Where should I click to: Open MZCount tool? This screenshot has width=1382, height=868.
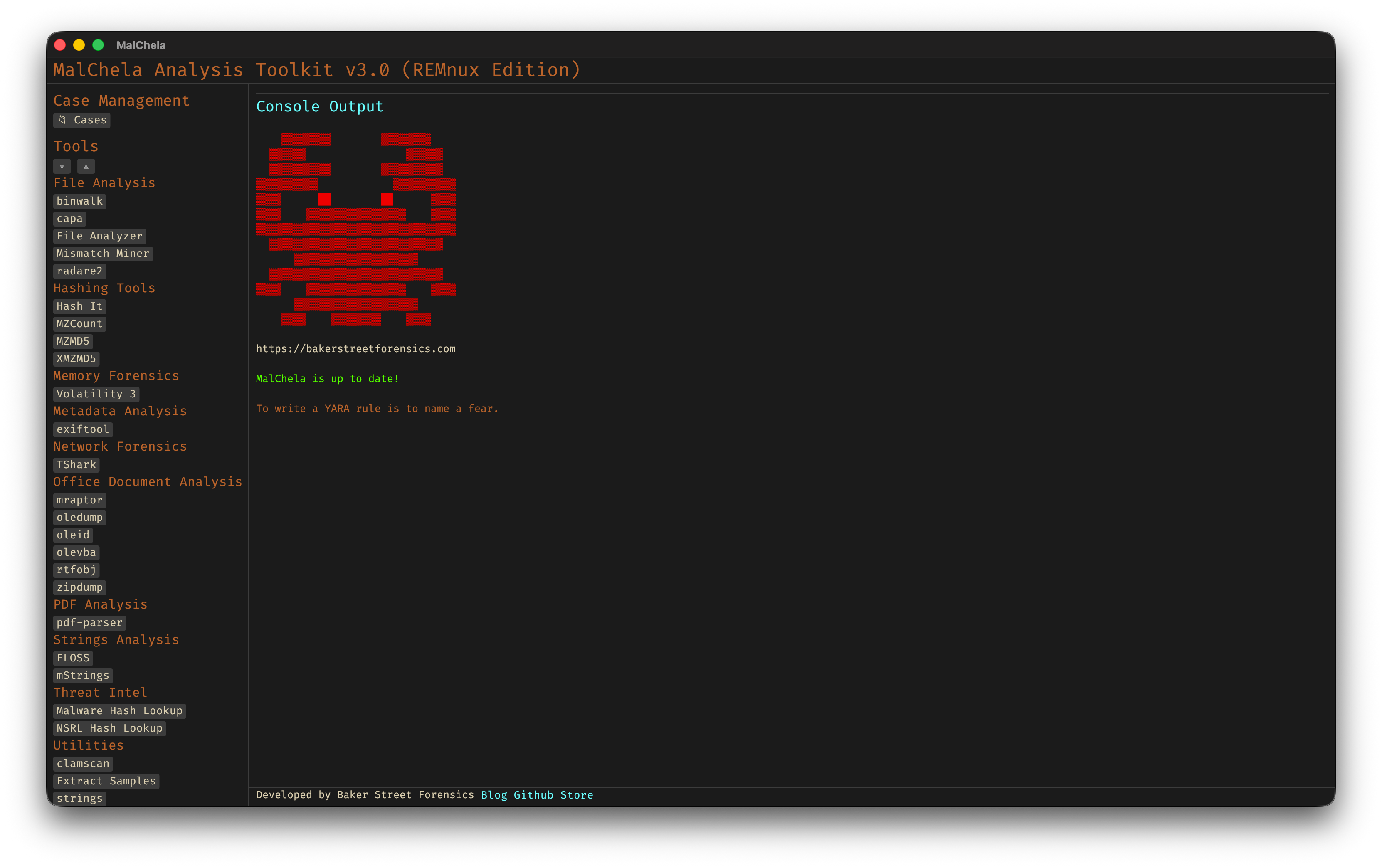(x=80, y=323)
